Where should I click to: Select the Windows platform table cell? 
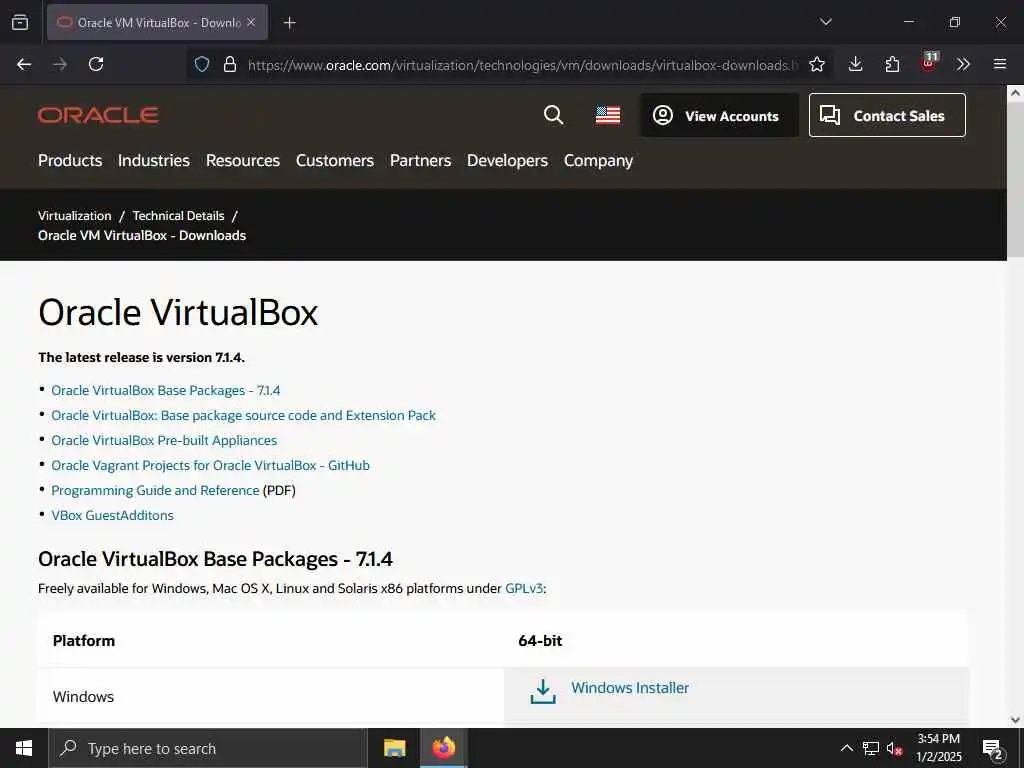coord(270,697)
